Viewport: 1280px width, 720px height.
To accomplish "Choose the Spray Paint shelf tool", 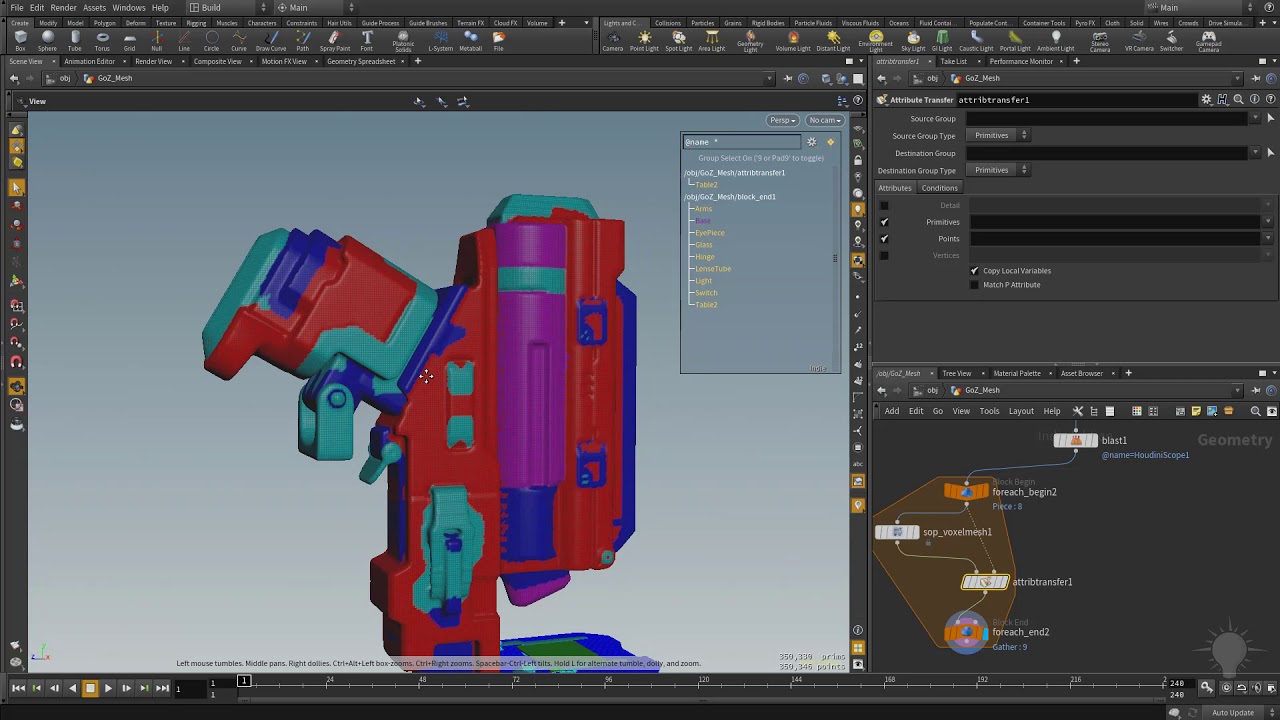I will (334, 40).
